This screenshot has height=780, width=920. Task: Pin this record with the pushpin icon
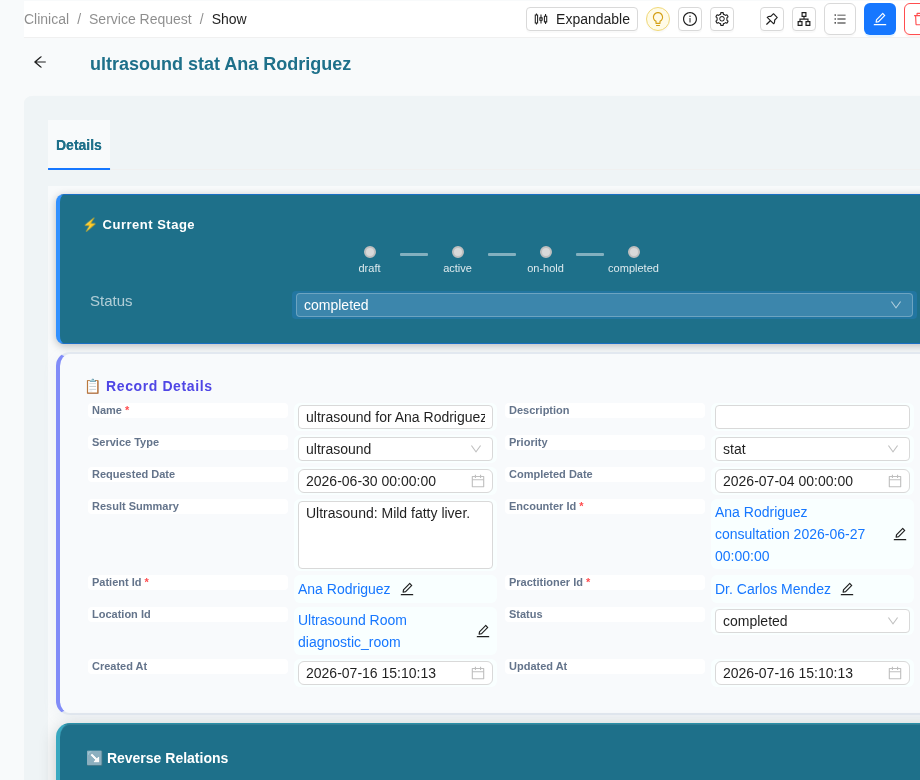[772, 19]
